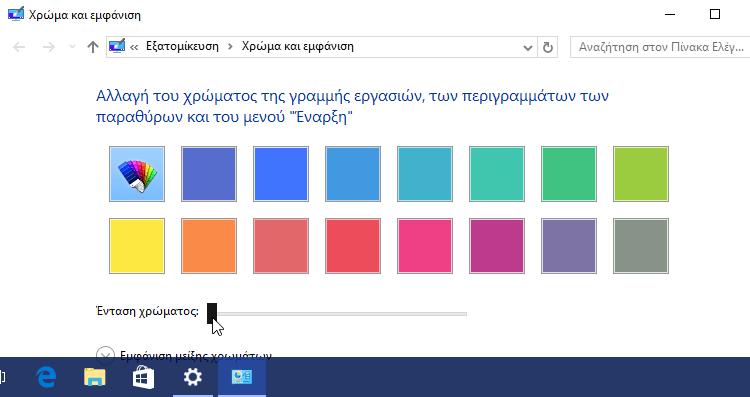Pick the turquoise color swatch
The image size is (750, 397).
tap(497, 174)
